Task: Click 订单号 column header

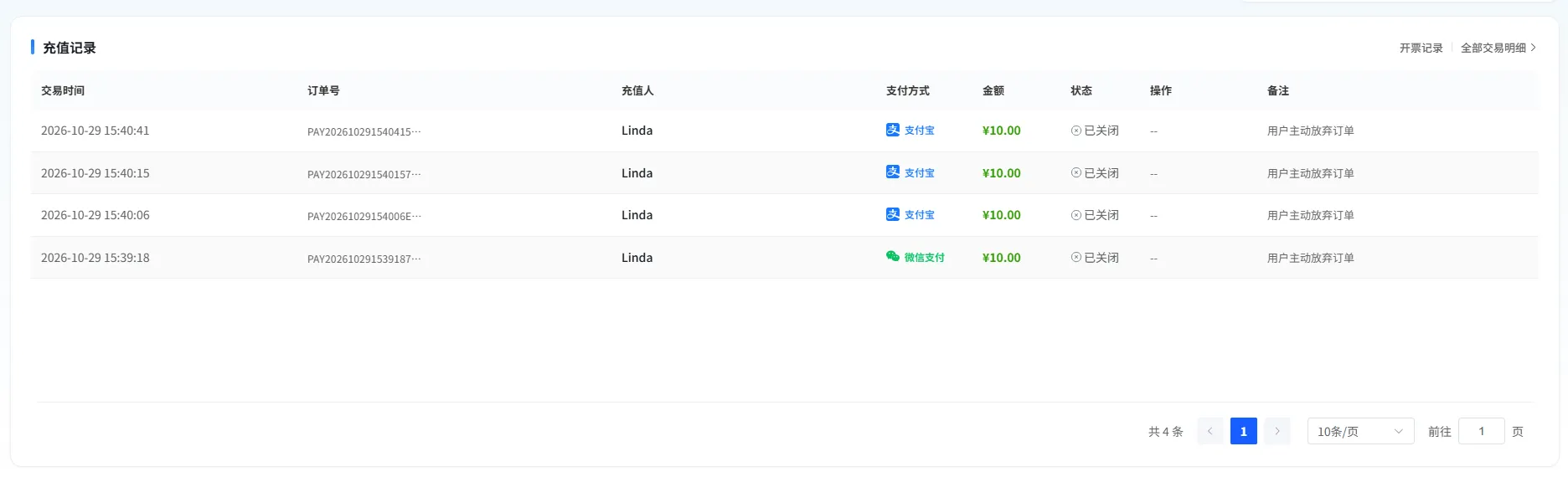Action: 323,90
